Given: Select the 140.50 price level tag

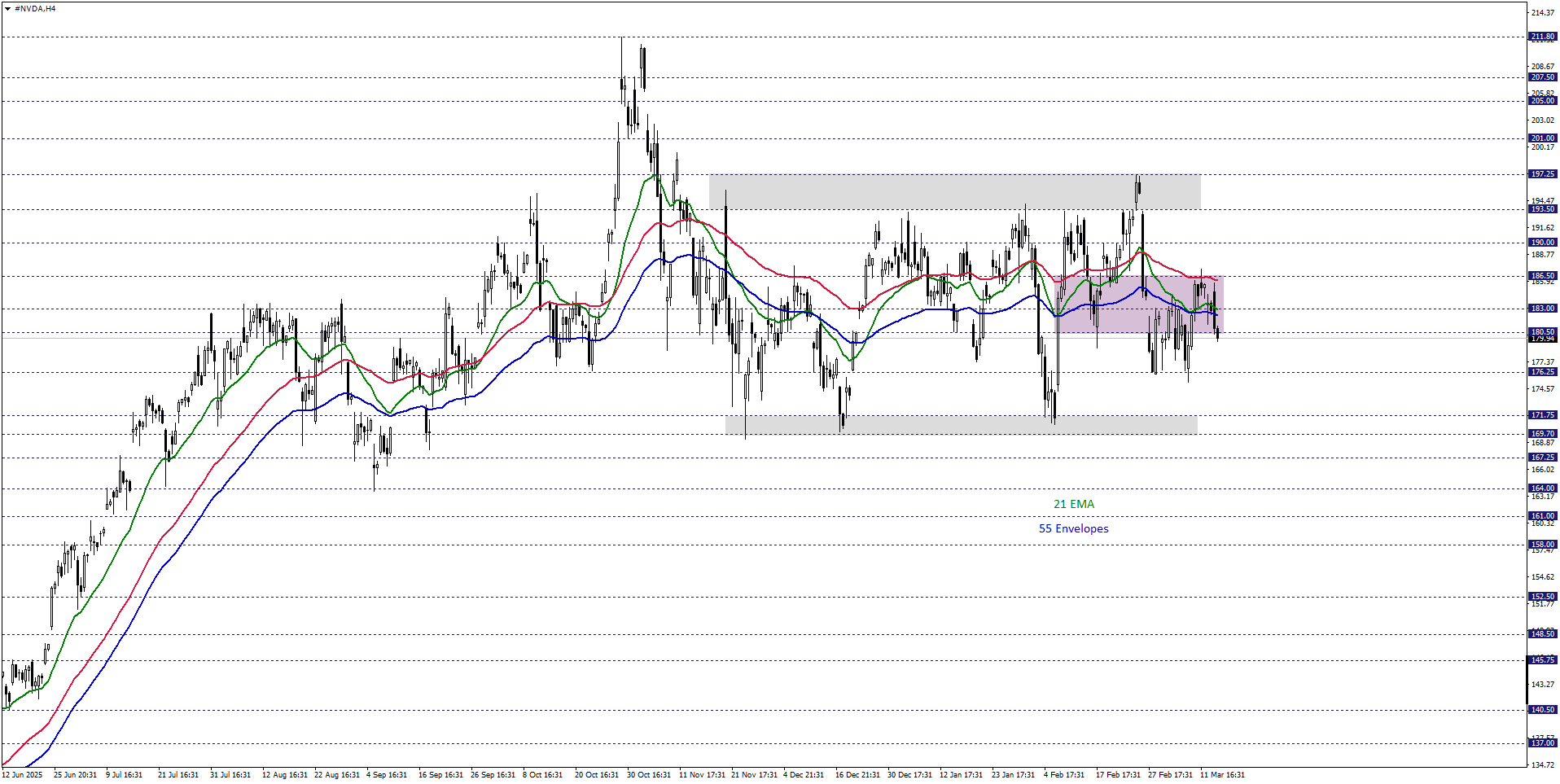Looking at the screenshot, I should [1542, 710].
